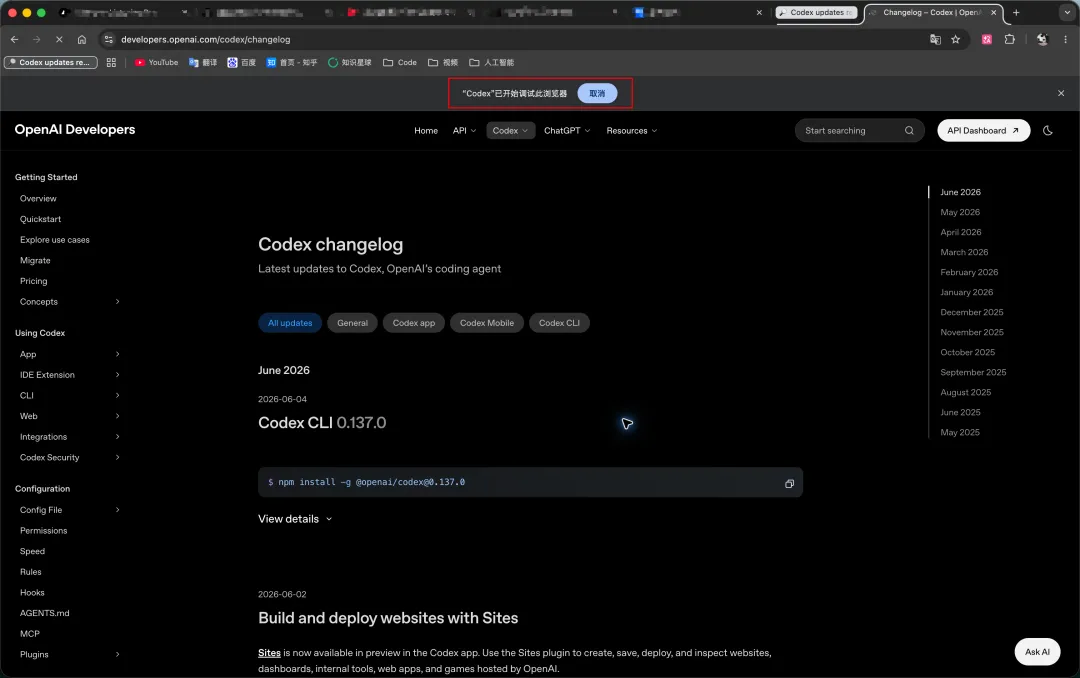Open Codex updates tab group chip
This screenshot has width=1080, height=678.
coord(51,62)
